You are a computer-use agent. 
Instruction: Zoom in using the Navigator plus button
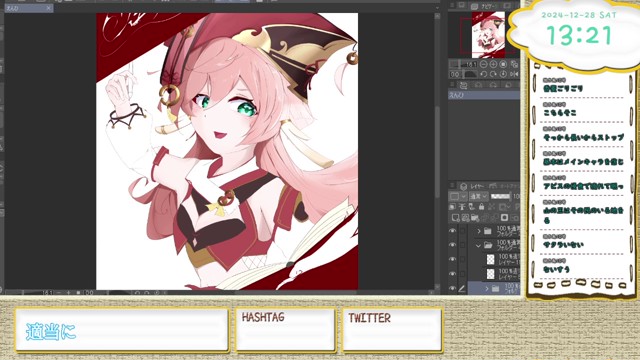point(493,64)
